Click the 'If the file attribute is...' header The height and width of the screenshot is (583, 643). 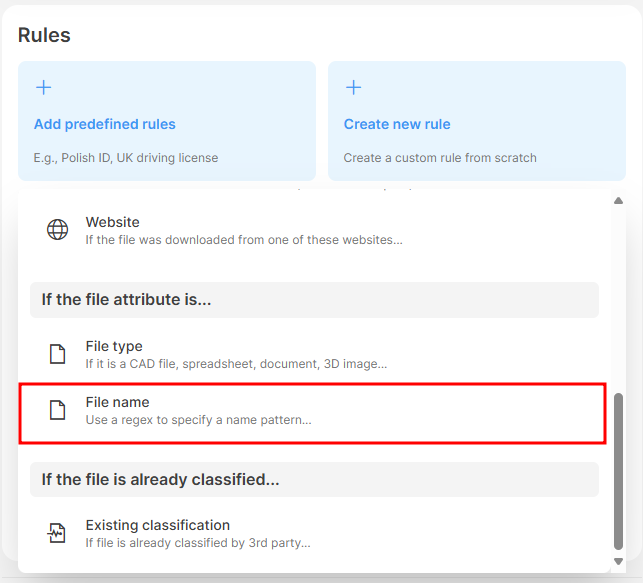point(126,299)
